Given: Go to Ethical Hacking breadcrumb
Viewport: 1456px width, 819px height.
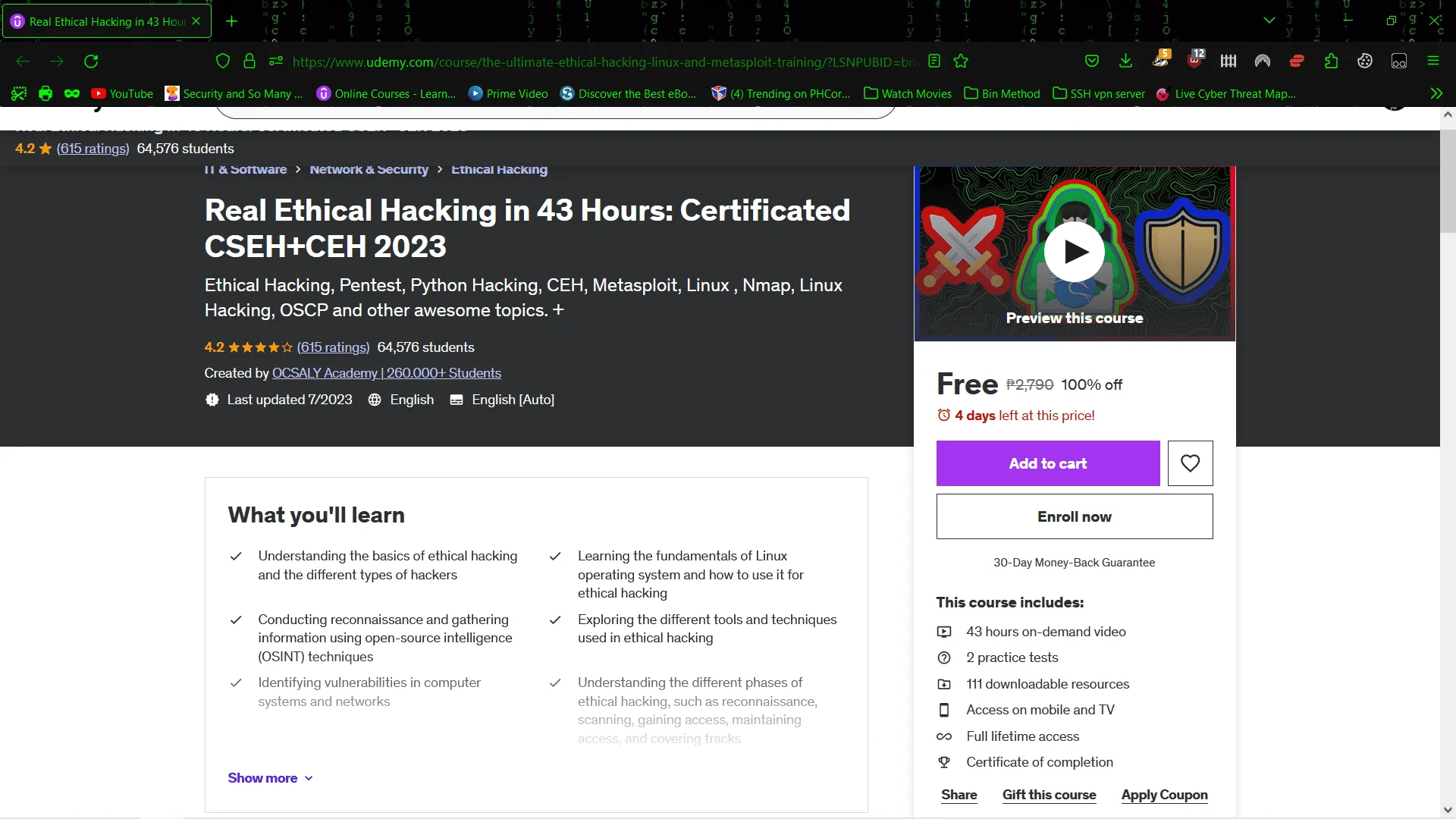Looking at the screenshot, I should tap(499, 170).
